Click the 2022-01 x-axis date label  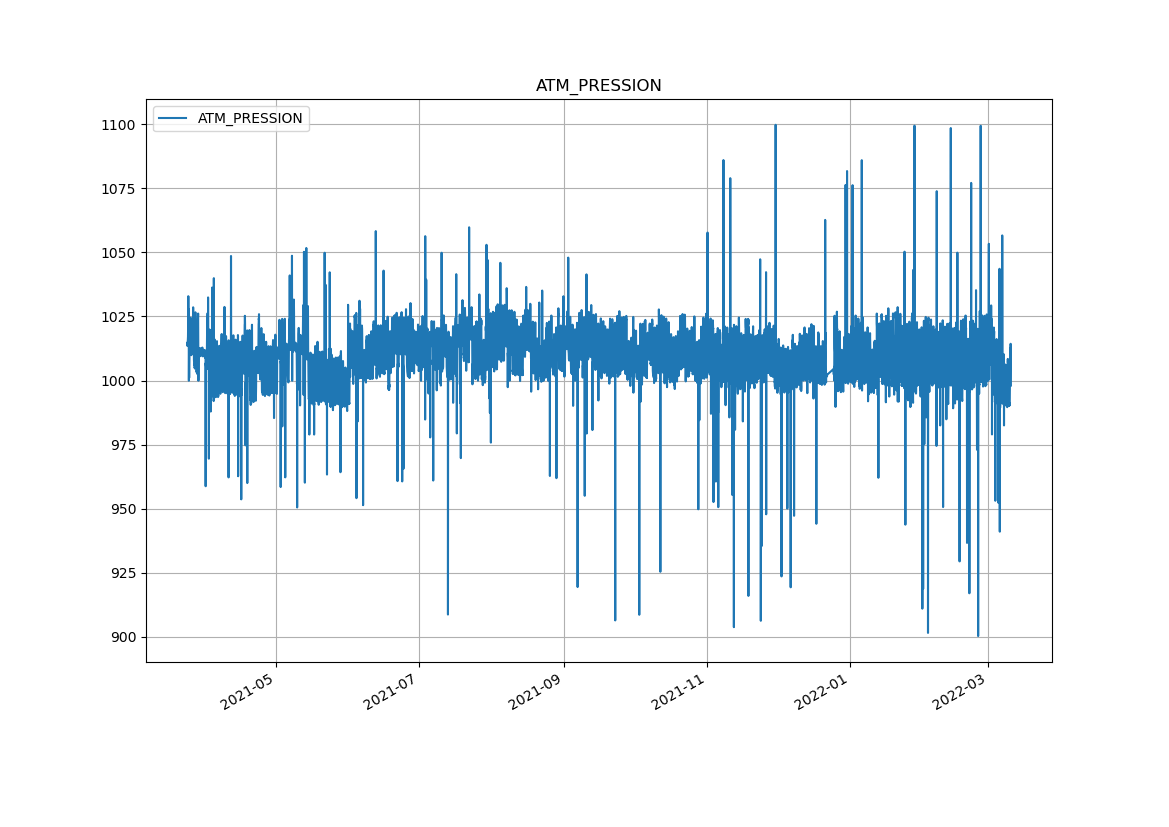click(821, 692)
